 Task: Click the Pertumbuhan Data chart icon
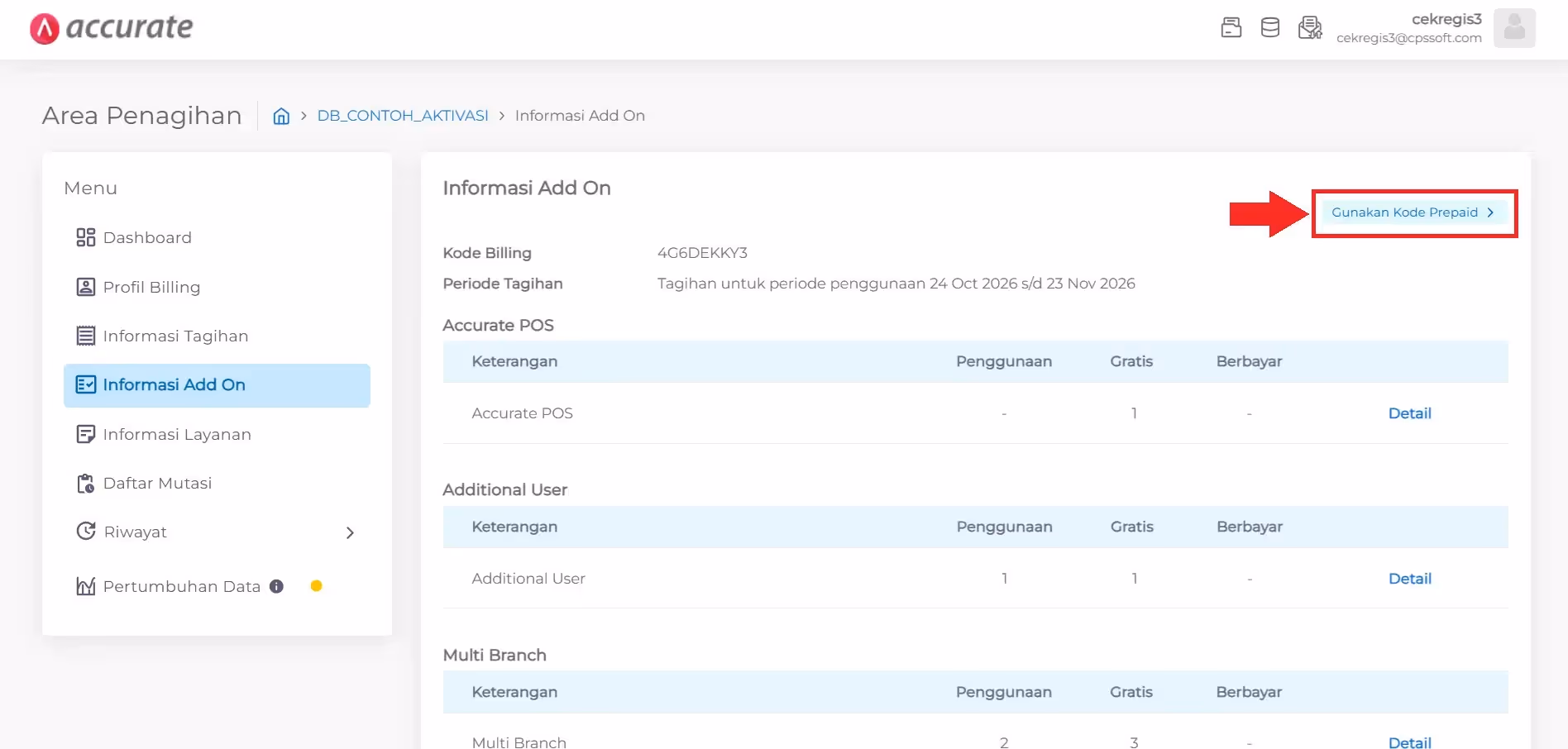[86, 586]
